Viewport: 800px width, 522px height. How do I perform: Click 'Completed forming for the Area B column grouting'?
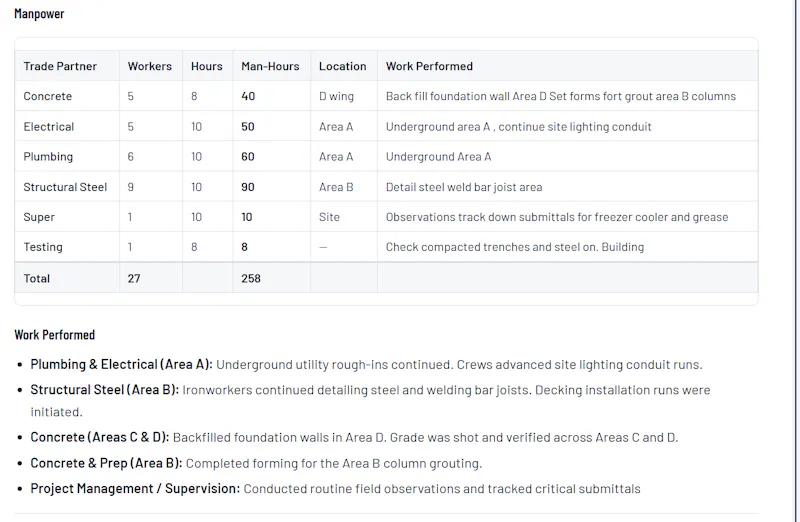coord(334,463)
